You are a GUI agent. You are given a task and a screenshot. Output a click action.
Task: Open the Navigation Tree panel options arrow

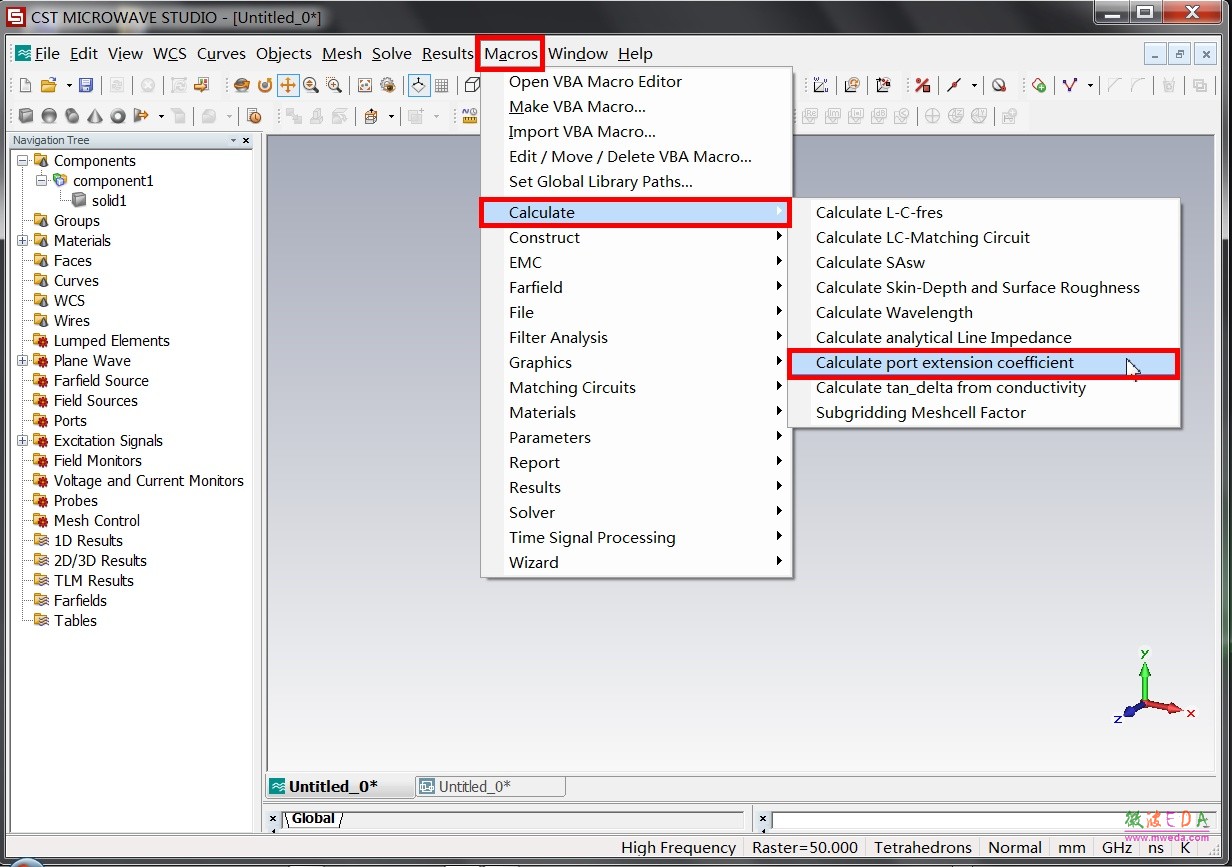tap(234, 141)
